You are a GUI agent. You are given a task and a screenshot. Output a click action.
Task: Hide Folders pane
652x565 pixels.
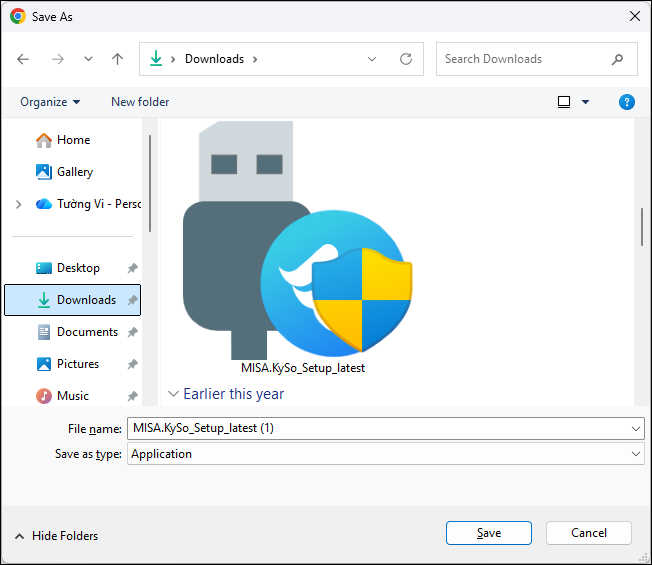[56, 535]
